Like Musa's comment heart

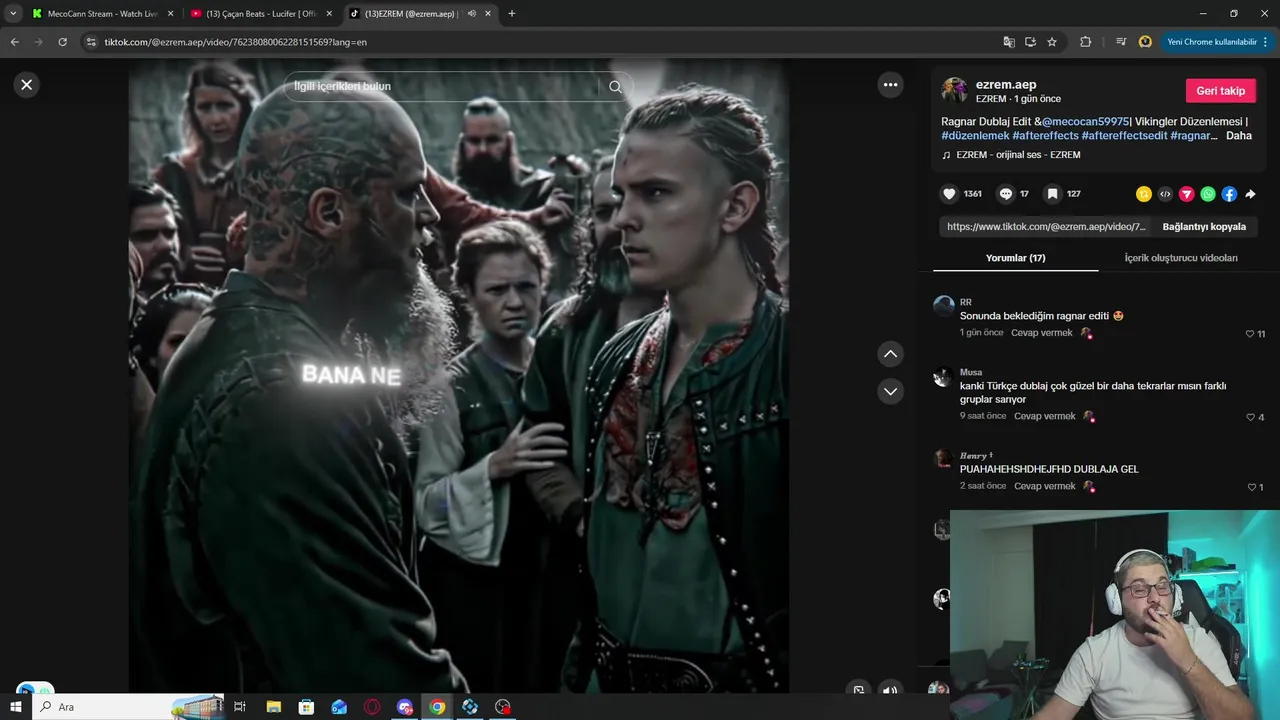[x=1250, y=417]
